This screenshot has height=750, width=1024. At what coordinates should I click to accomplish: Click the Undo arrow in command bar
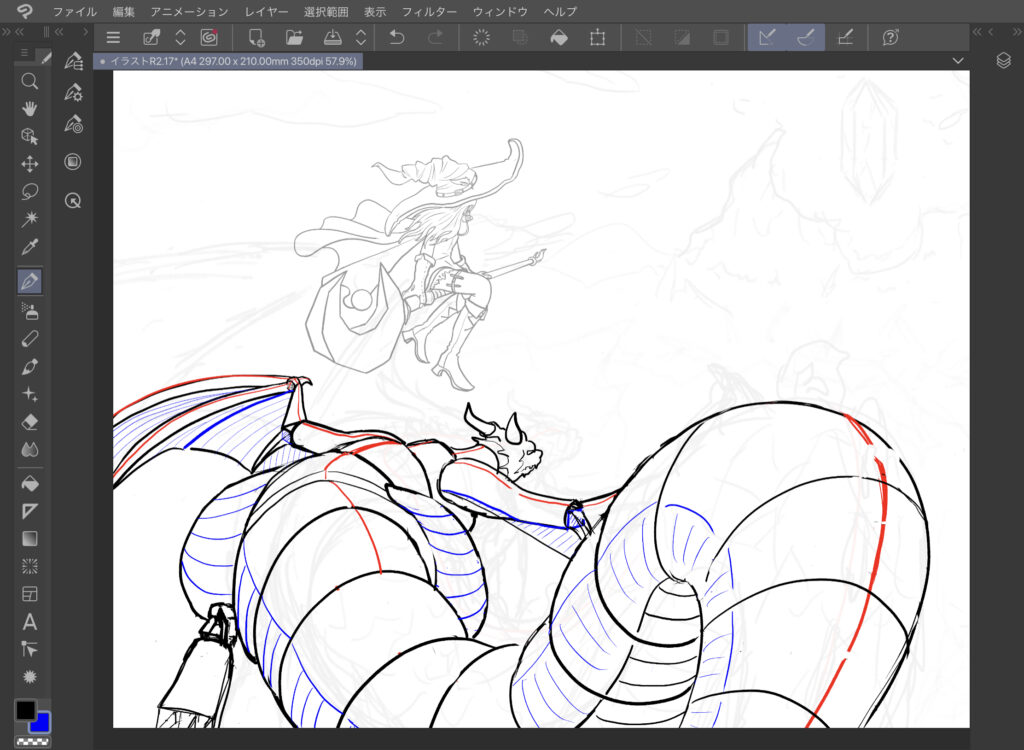coord(396,37)
